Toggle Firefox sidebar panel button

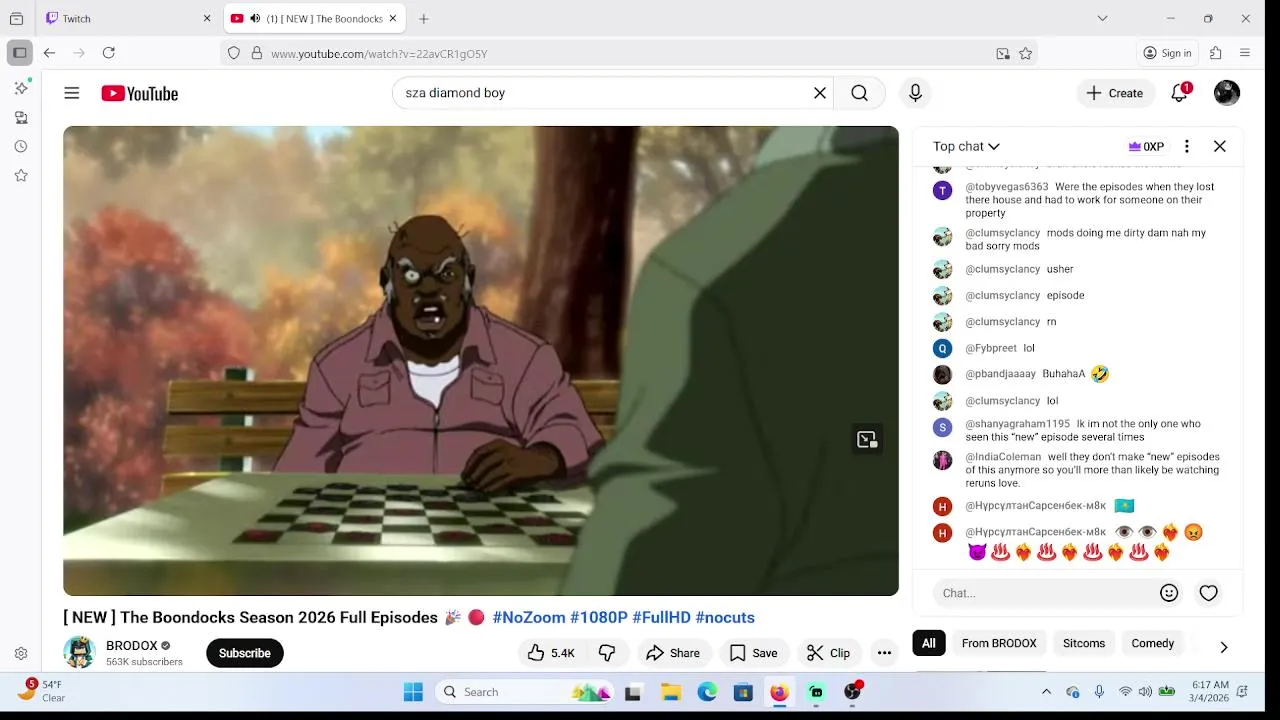pyautogui.click(x=20, y=53)
